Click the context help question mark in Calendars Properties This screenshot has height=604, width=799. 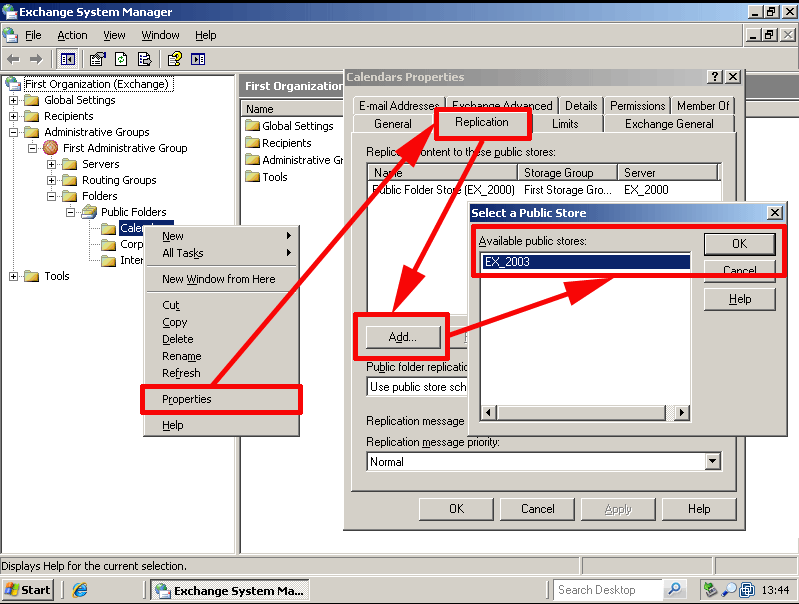tap(715, 76)
